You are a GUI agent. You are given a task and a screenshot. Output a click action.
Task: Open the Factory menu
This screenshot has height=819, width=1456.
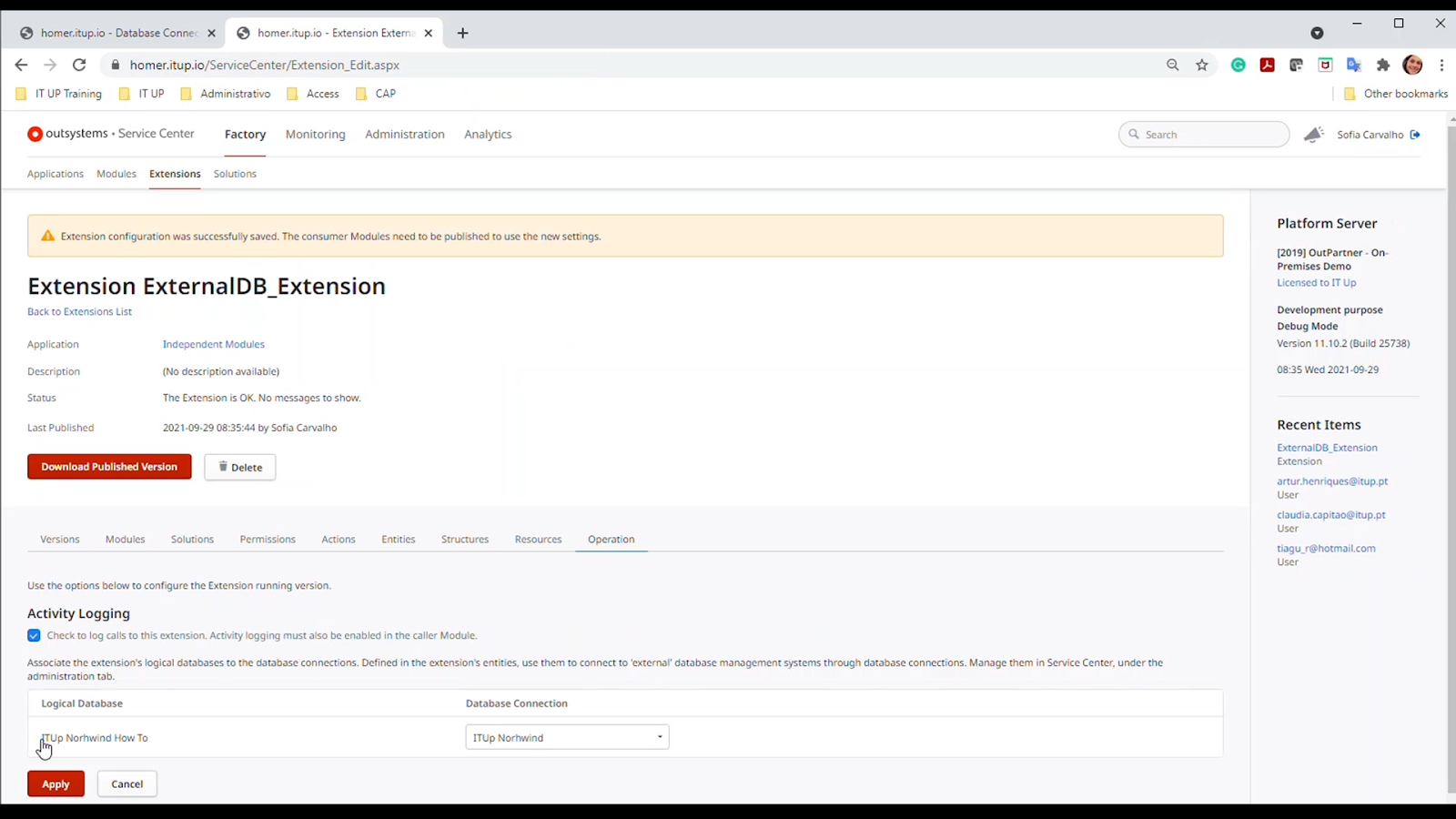tap(245, 134)
